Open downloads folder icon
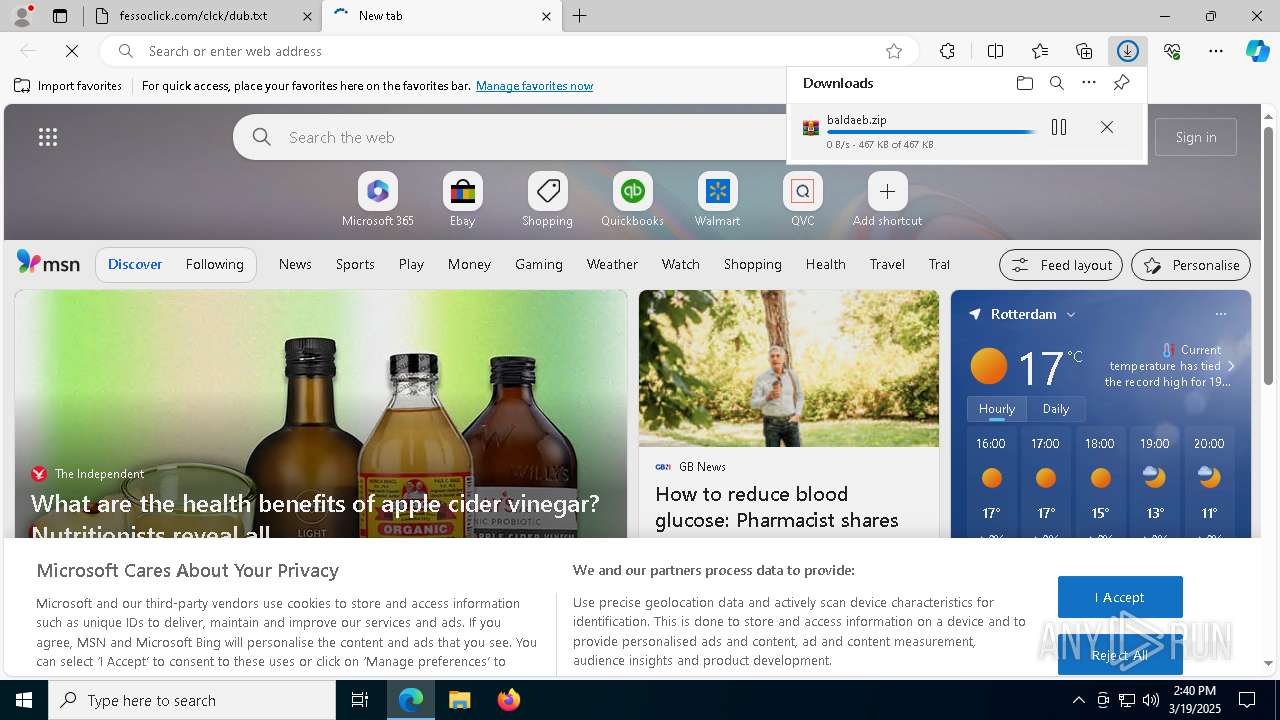1280x720 pixels. point(1024,83)
